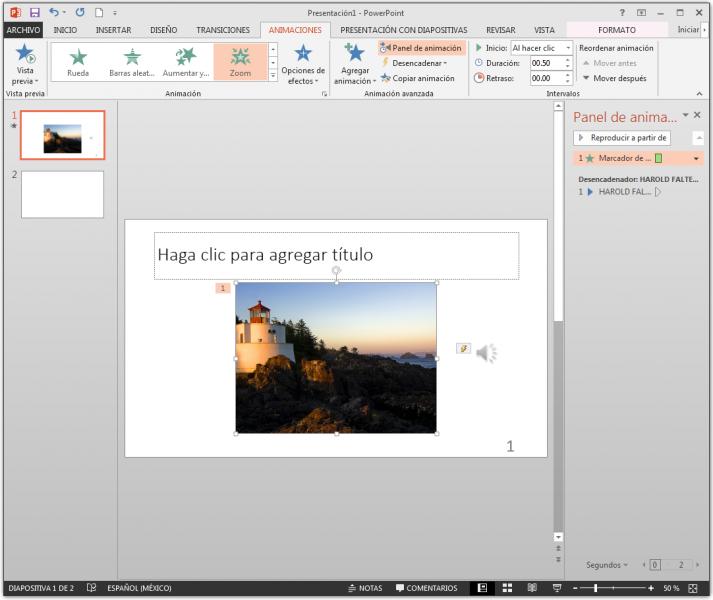Switch to the INSERTAR tab

tap(113, 30)
